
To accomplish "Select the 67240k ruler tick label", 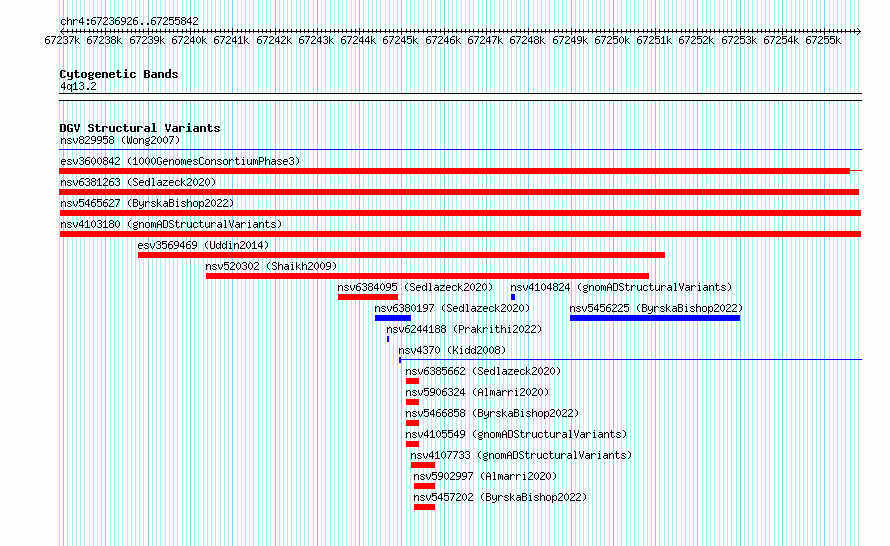I will pos(189,40).
